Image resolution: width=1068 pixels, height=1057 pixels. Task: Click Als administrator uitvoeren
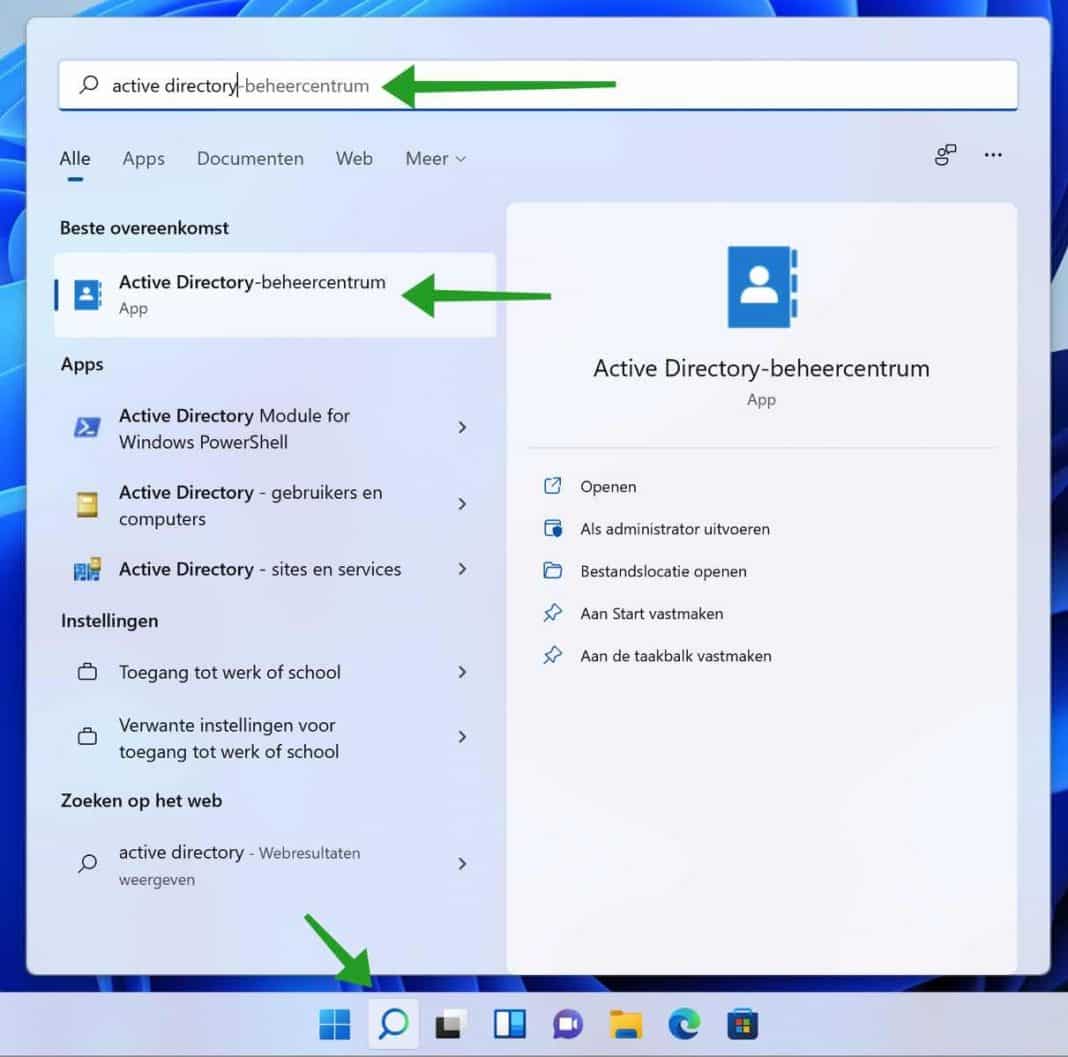click(675, 528)
